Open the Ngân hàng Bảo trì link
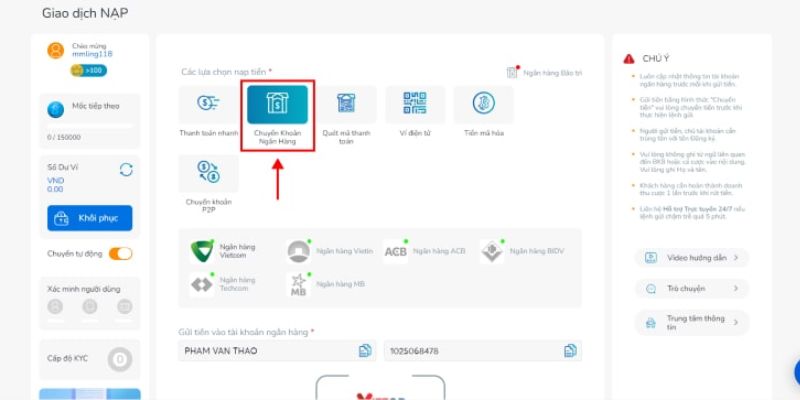The image size is (800, 400). (x=545, y=72)
